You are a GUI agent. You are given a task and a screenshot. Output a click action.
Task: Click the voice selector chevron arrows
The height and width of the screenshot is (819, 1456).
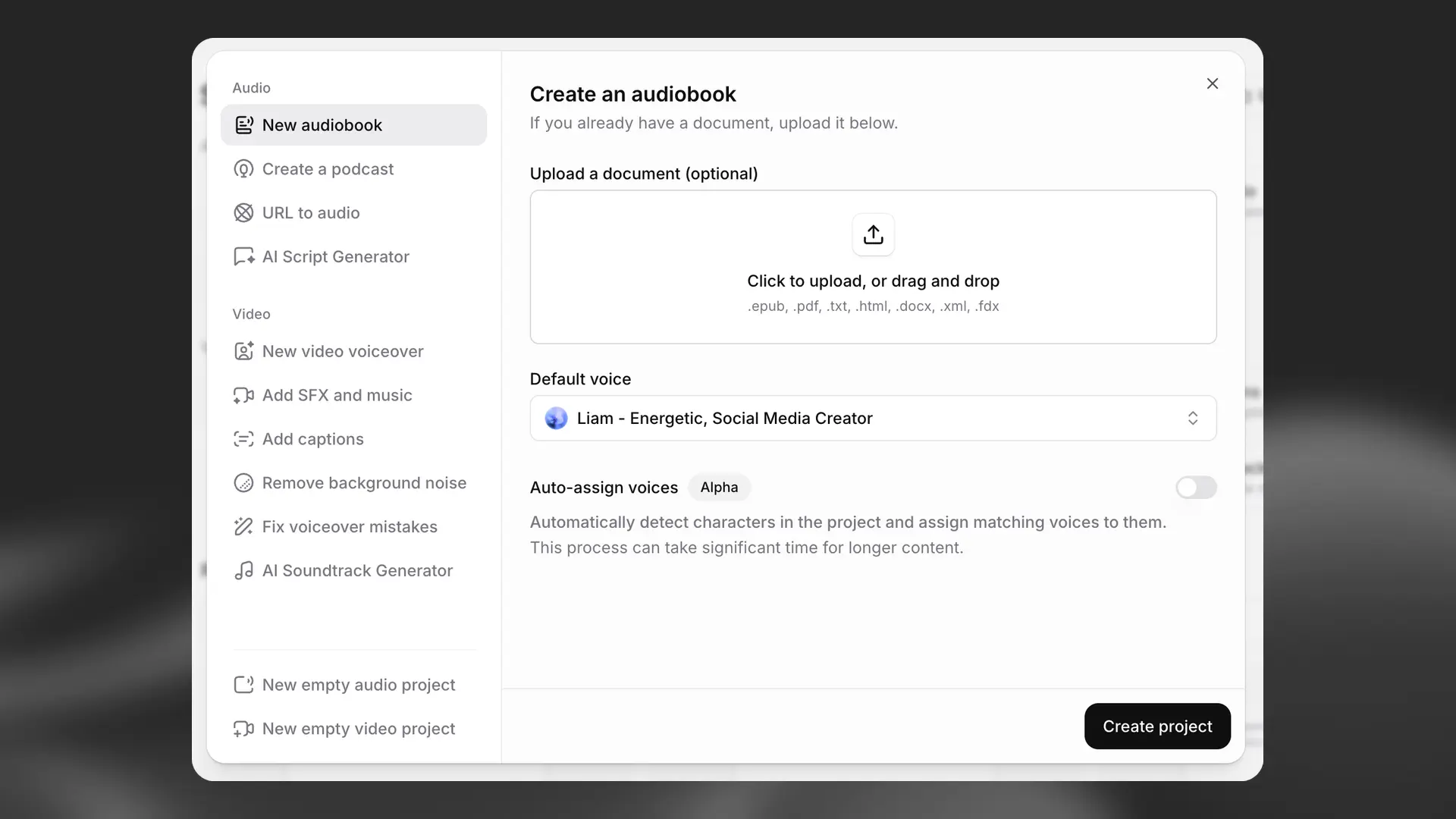(x=1192, y=418)
